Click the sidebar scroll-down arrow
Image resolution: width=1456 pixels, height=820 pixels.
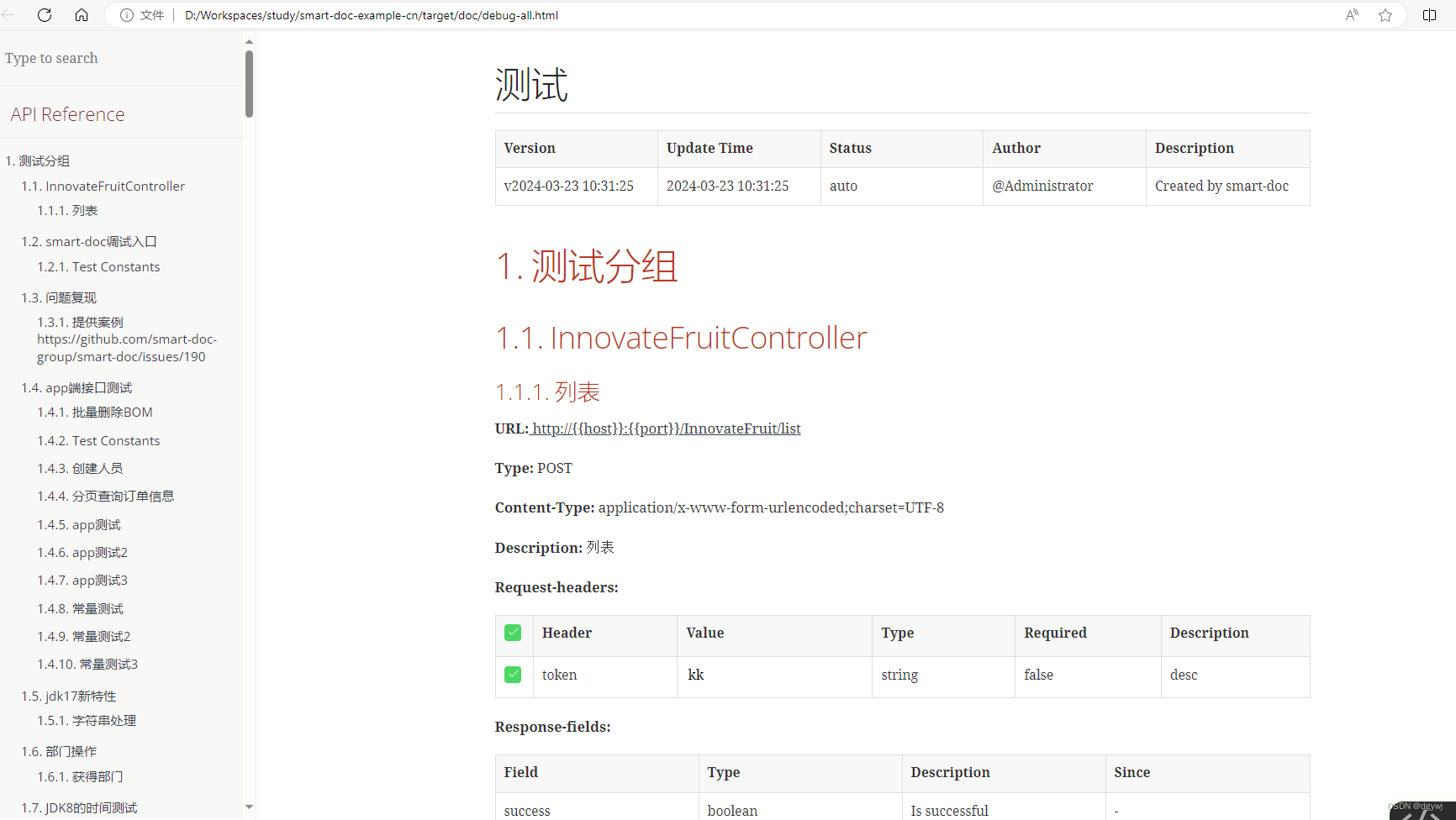pyautogui.click(x=248, y=807)
